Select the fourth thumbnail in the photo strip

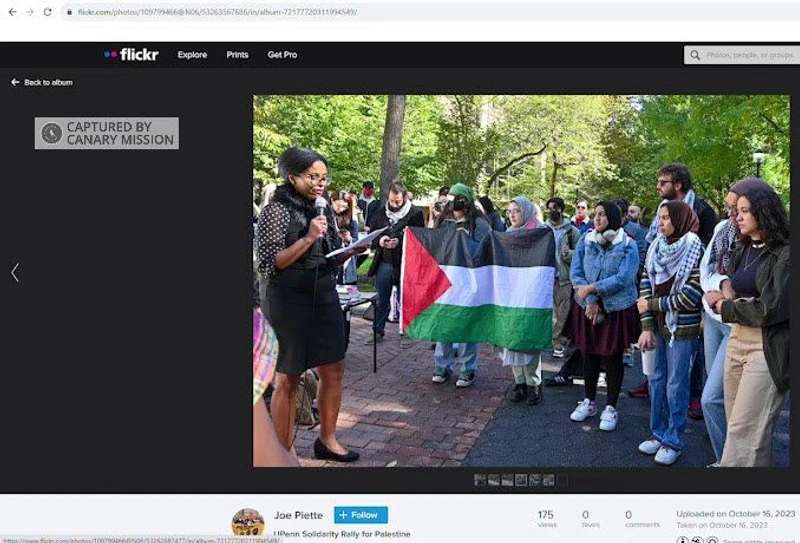(x=521, y=480)
